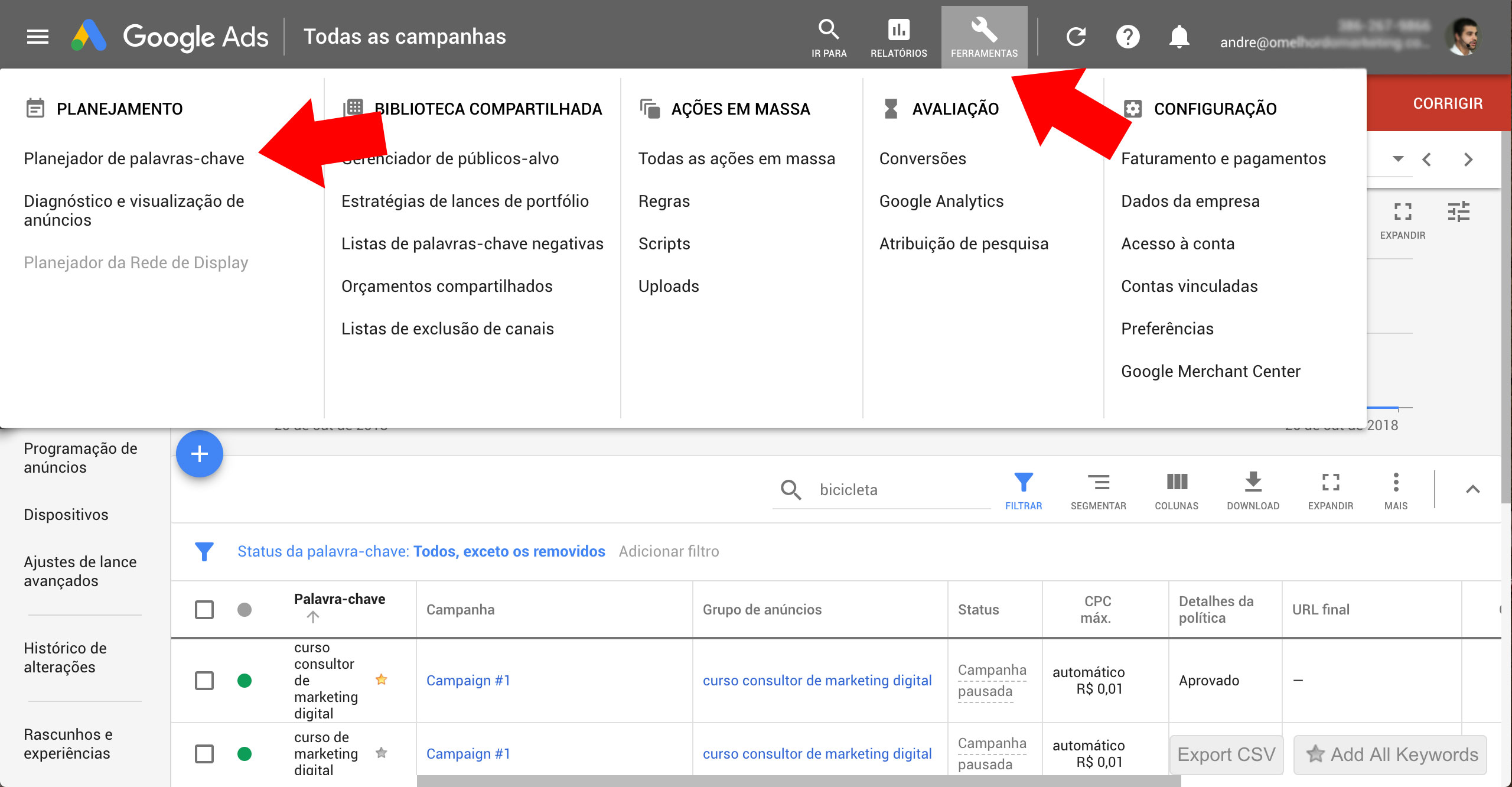Tick the select-all checkbox in table header

point(204,609)
